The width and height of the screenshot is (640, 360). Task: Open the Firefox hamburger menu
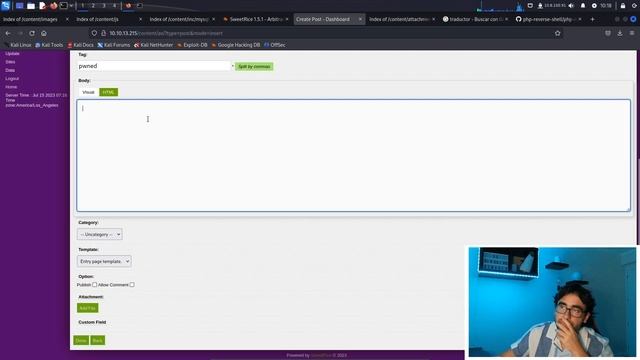pyautogui.click(x=632, y=33)
